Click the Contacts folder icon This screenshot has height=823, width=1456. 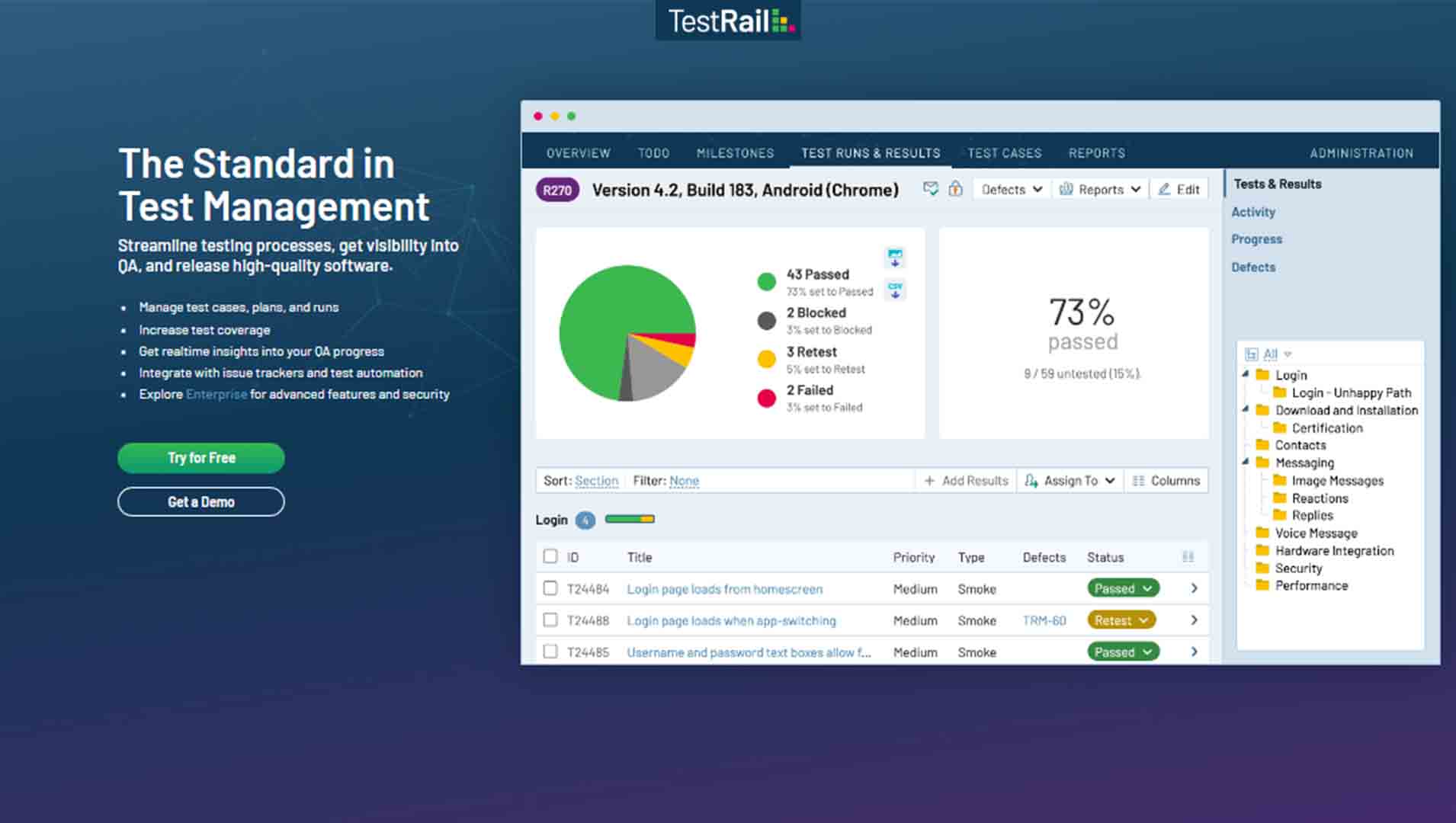1262,445
